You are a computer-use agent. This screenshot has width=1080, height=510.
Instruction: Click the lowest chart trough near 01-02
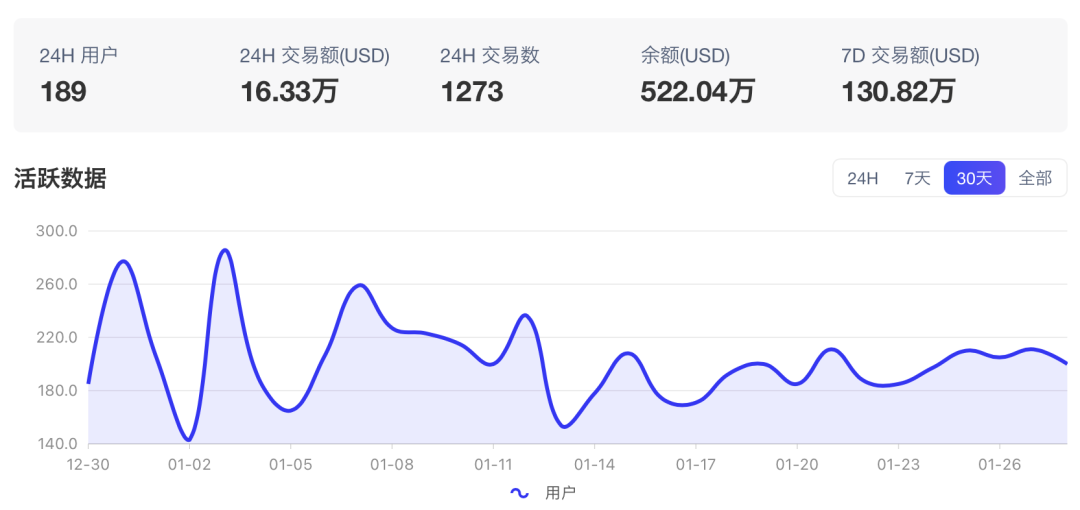(x=188, y=439)
